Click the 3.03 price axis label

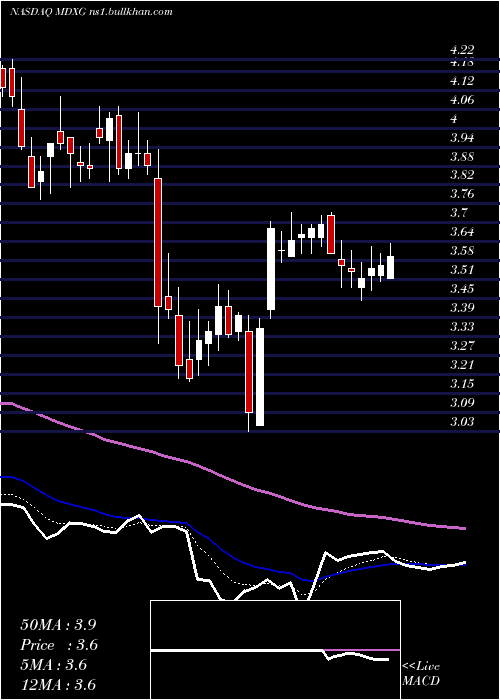click(x=462, y=421)
